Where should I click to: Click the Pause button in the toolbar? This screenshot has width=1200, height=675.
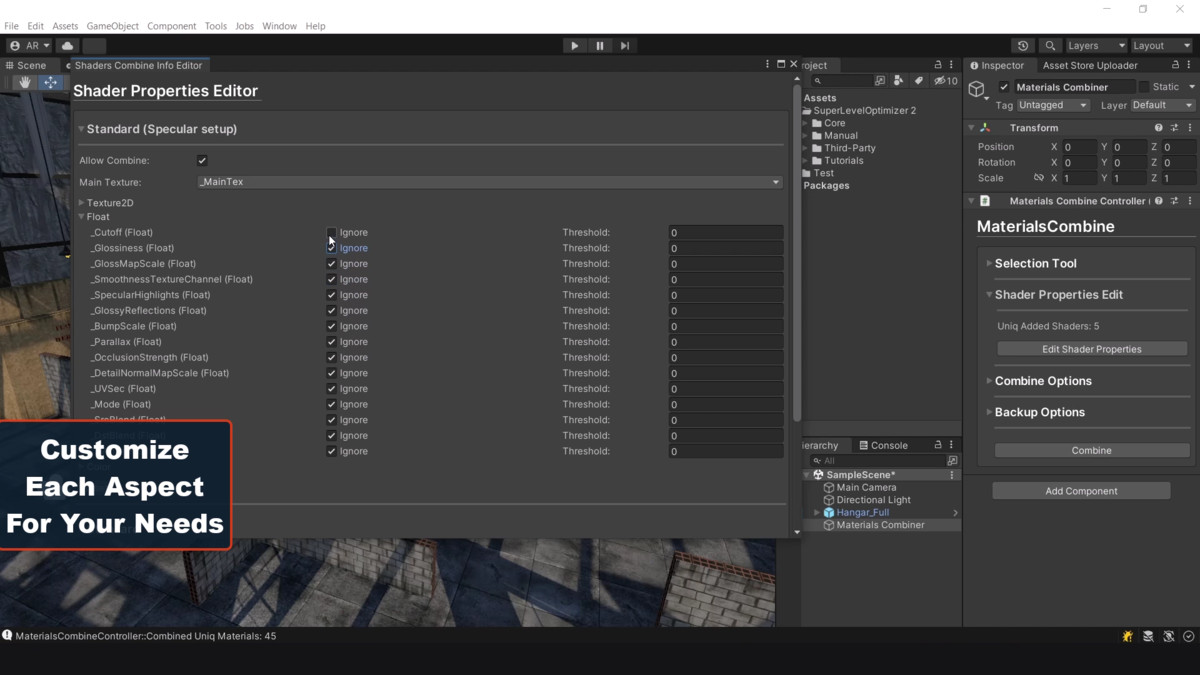point(600,45)
